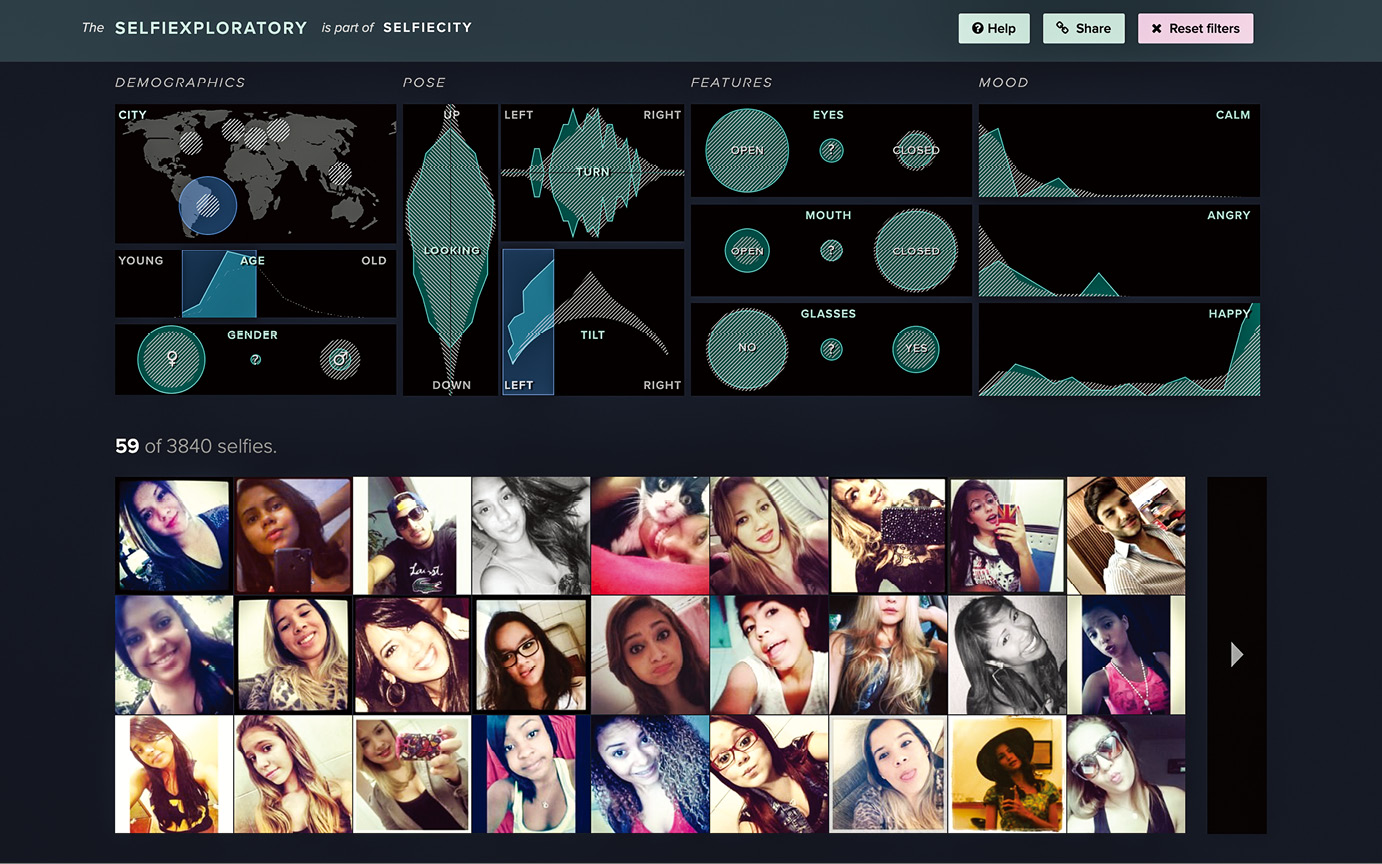Screen dimensions: 1382x864
Task: Click the Looking up/down pose chart
Action: [451, 250]
